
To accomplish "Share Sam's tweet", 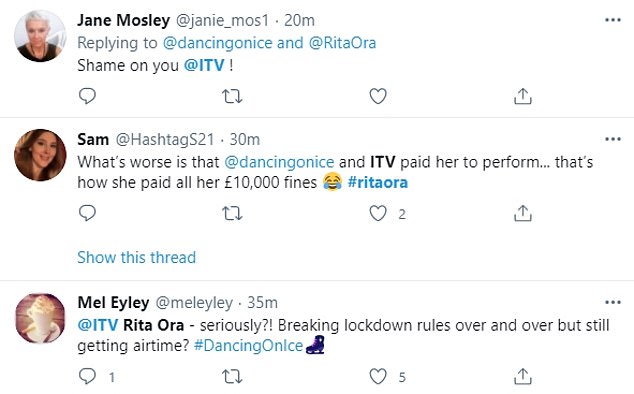I will [522, 213].
